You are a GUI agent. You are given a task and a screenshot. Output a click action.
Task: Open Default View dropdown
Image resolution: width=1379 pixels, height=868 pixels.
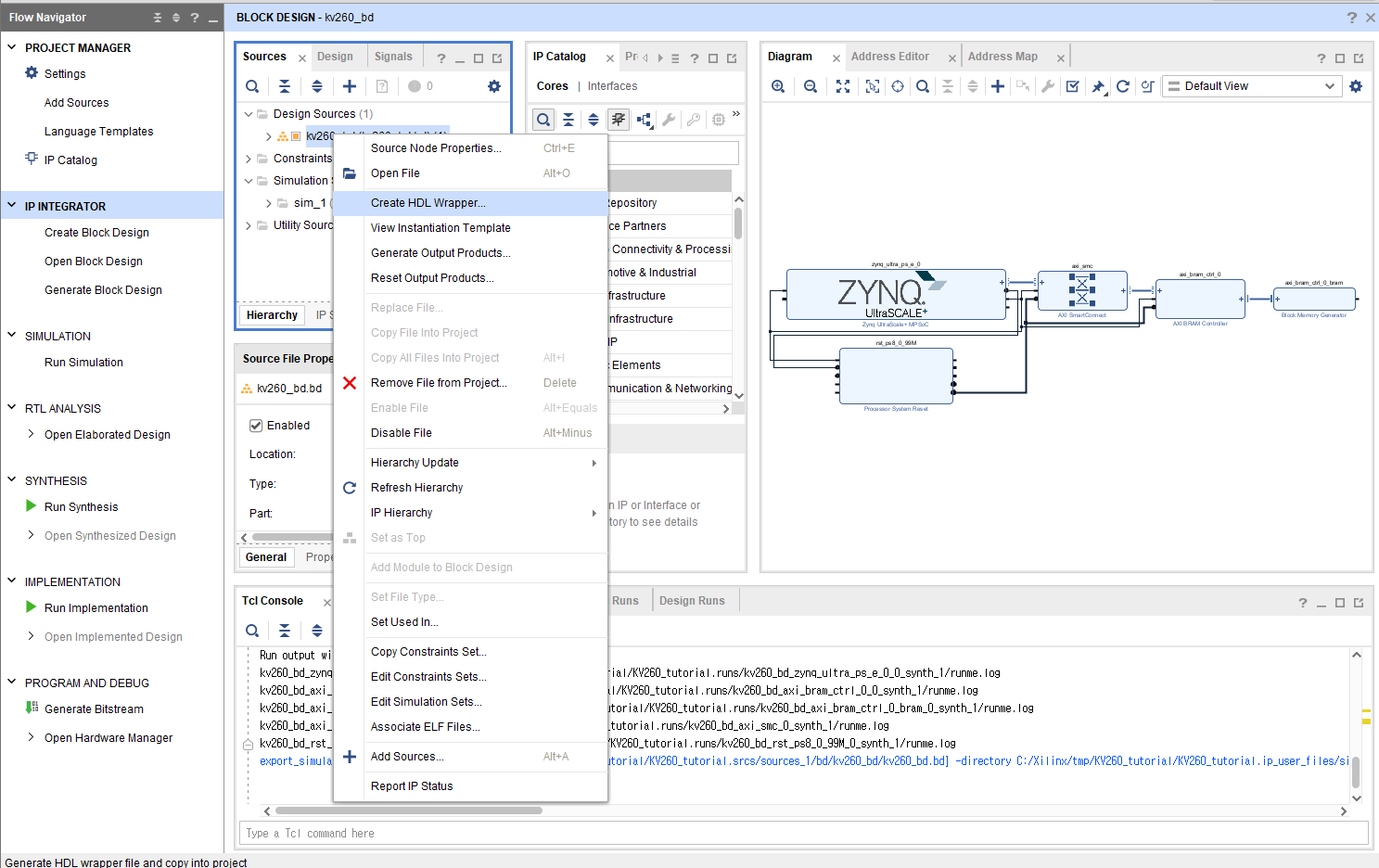pos(1252,86)
